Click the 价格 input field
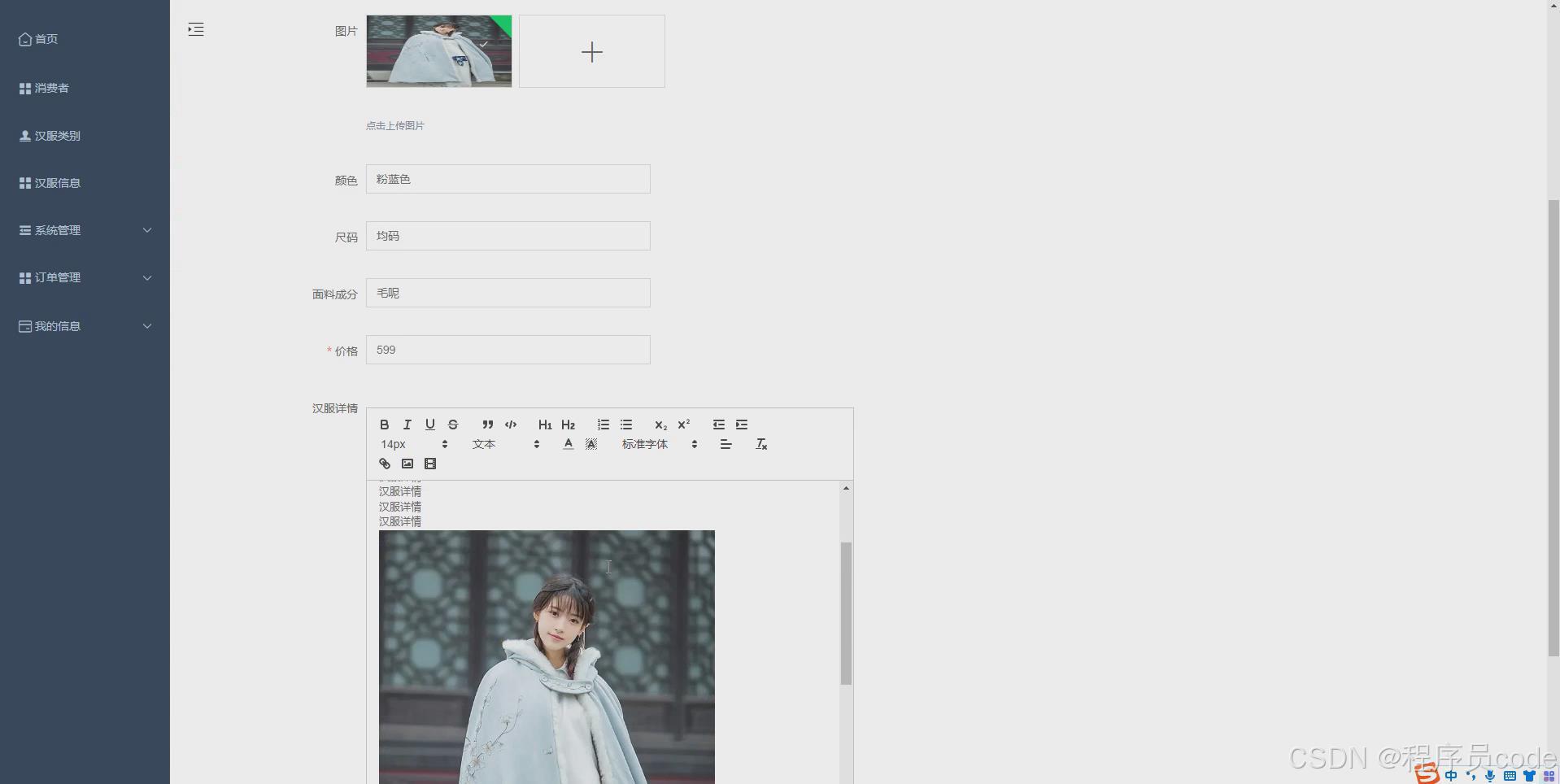Image resolution: width=1560 pixels, height=784 pixels. tap(508, 350)
